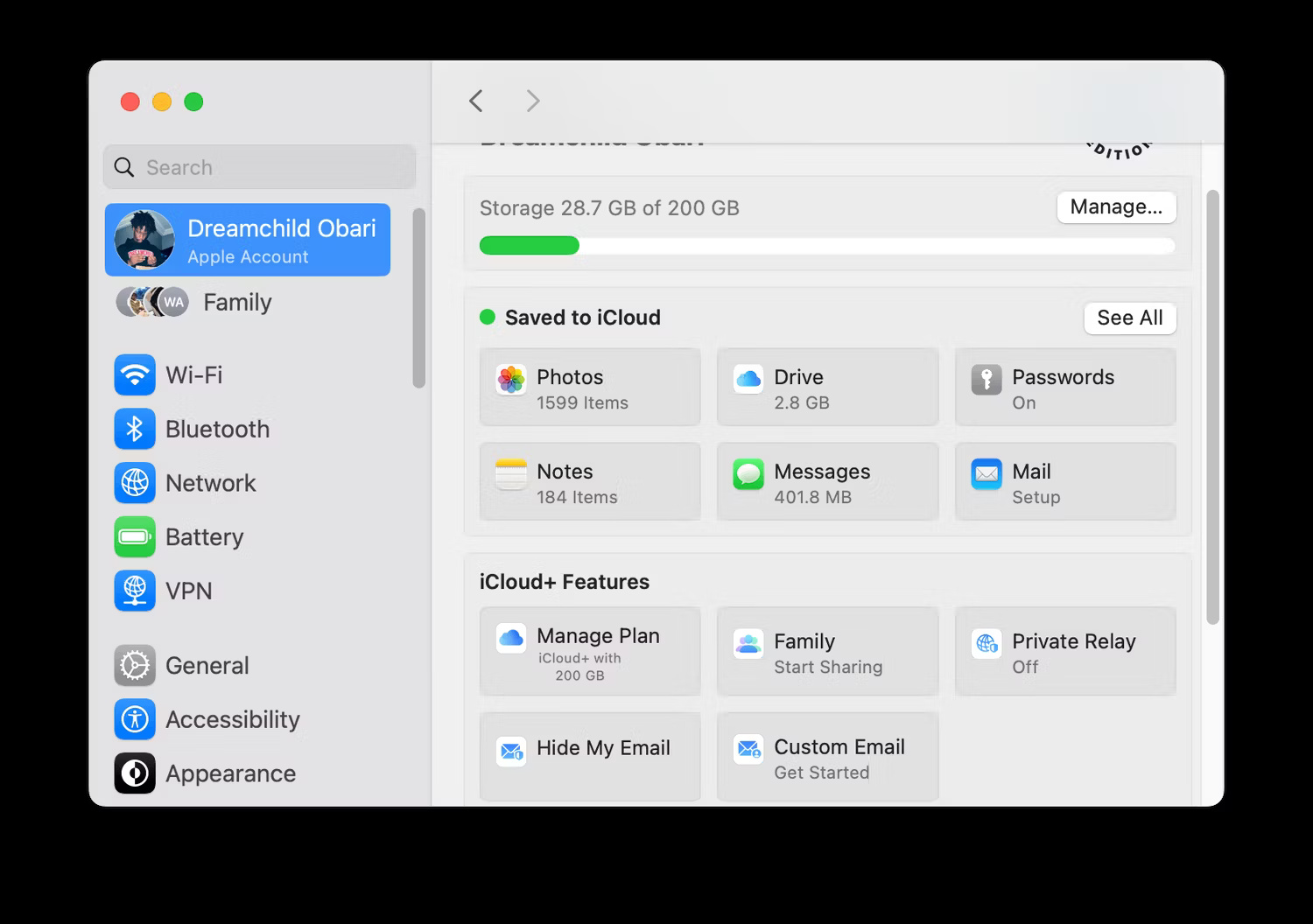Select the Wi-Fi settings icon
This screenshot has width=1313, height=924.
(134, 374)
